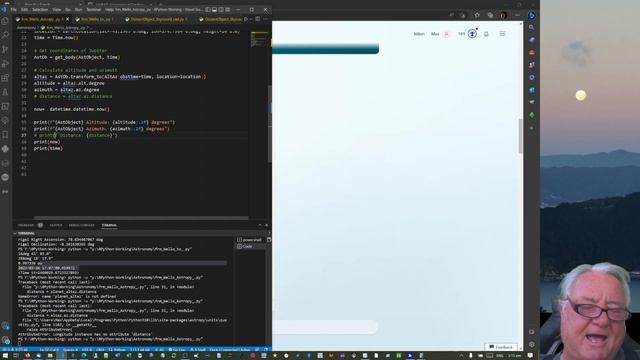Open the Accounts icon at activity bar bottom
The width and height of the screenshot is (640, 360).
click(x=5, y=326)
